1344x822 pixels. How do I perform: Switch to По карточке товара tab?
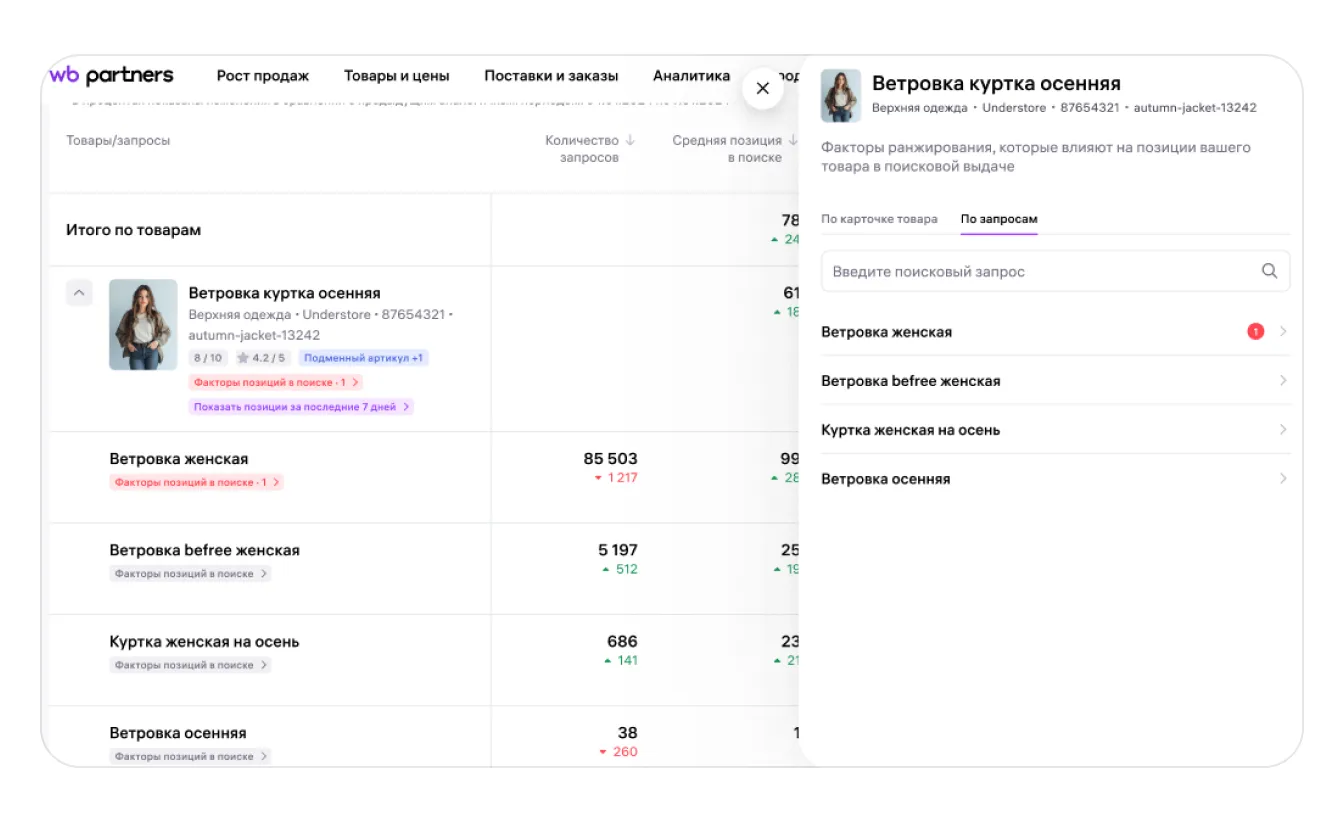coord(879,219)
